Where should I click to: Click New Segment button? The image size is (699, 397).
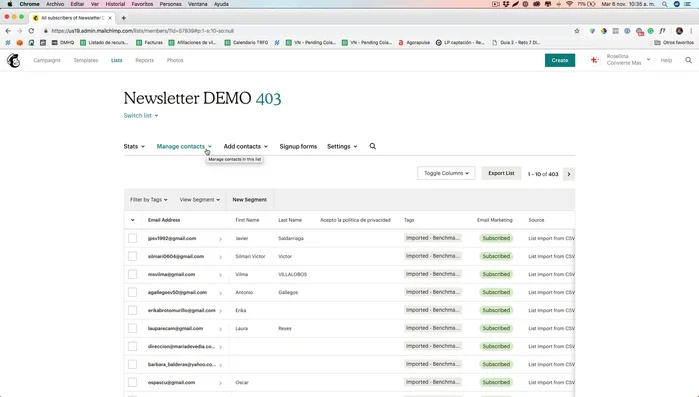click(250, 200)
